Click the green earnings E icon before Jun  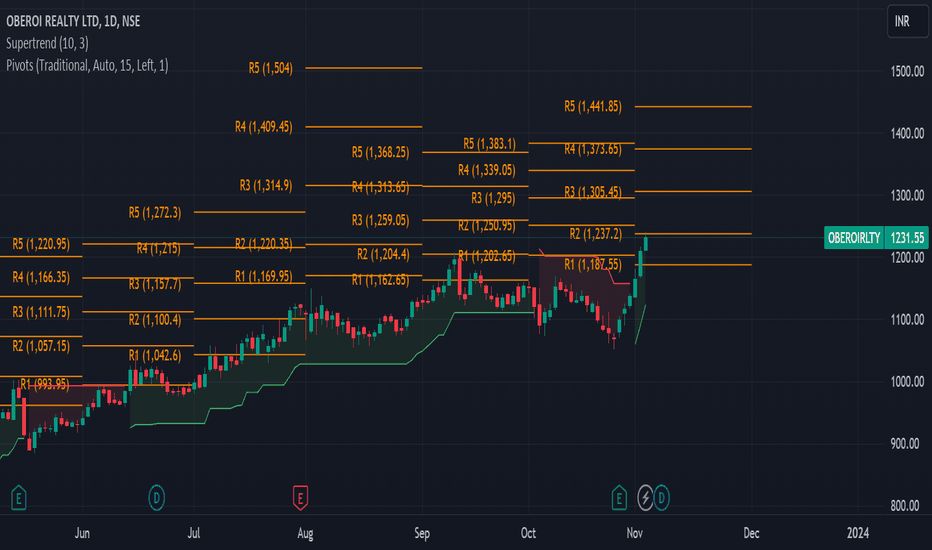(18, 498)
